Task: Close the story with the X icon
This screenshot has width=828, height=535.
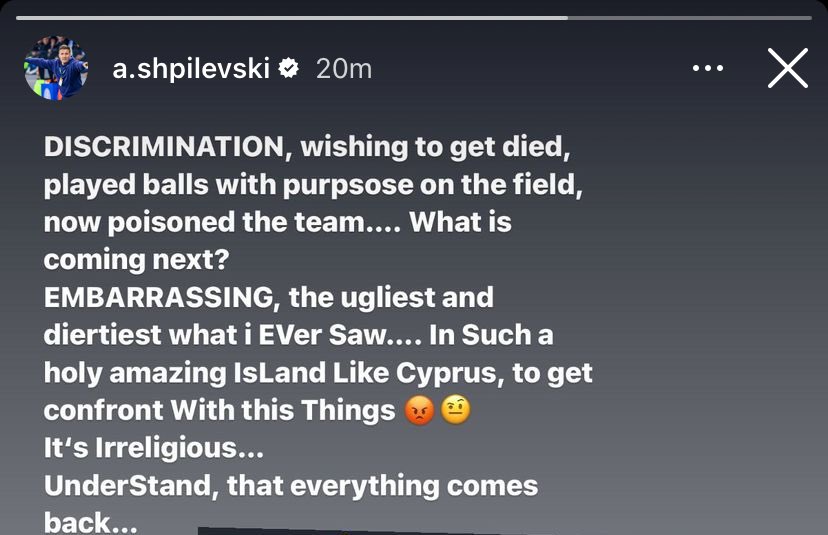Action: coord(787,68)
